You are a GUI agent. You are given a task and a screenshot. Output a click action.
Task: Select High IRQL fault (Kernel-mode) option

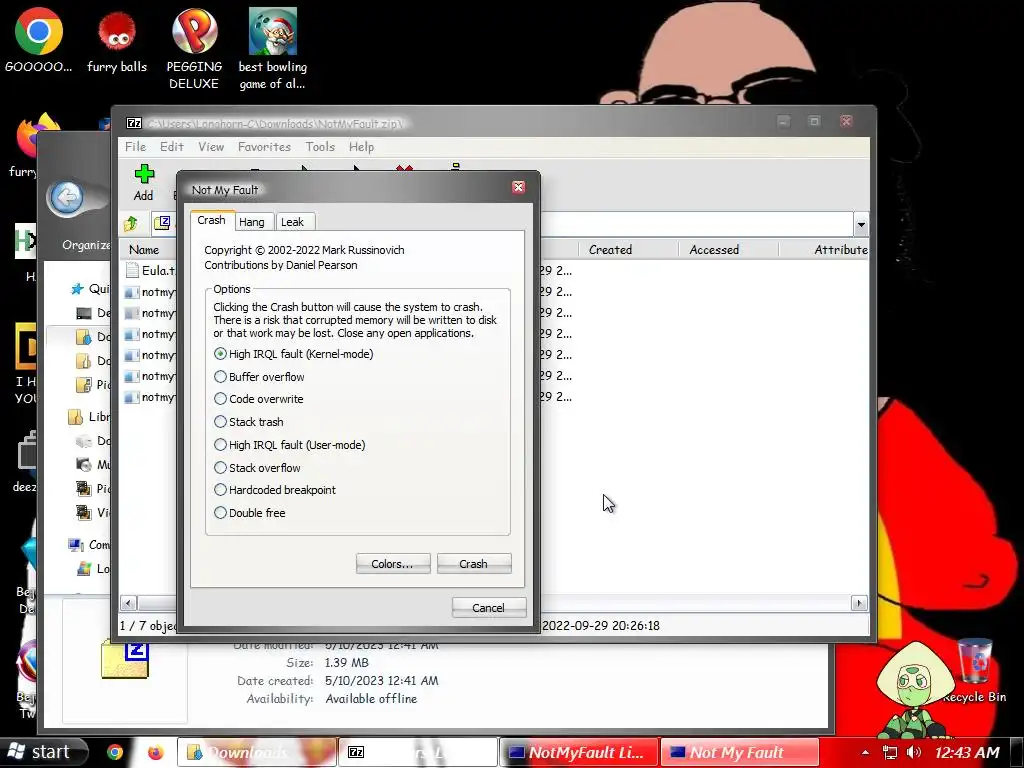pyautogui.click(x=294, y=354)
